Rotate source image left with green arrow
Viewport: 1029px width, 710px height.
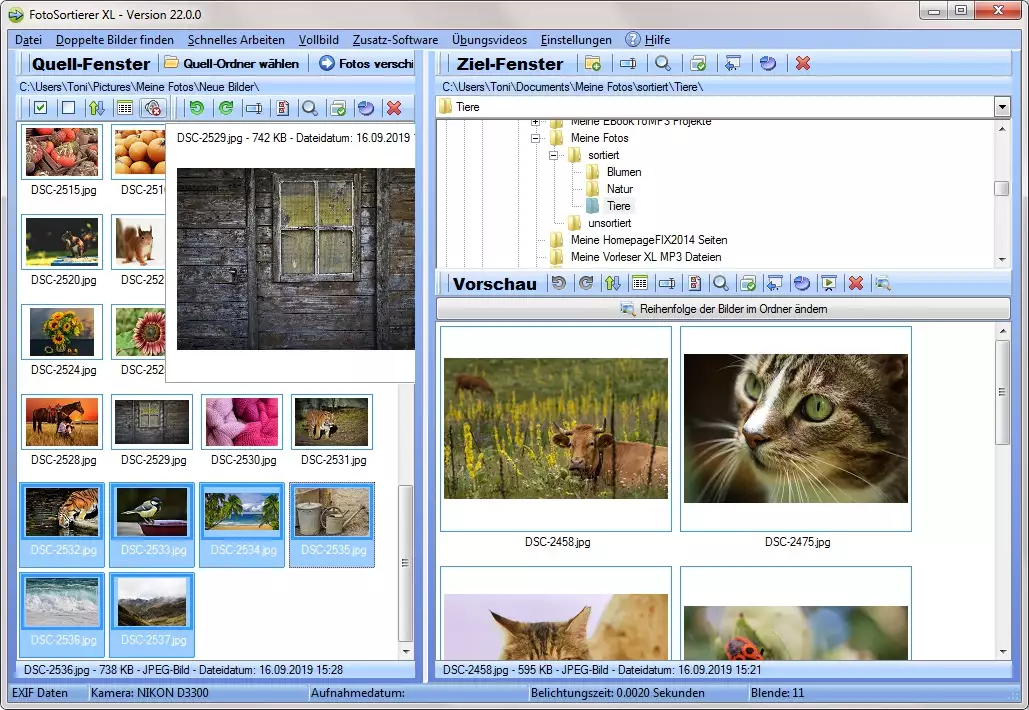pos(197,108)
